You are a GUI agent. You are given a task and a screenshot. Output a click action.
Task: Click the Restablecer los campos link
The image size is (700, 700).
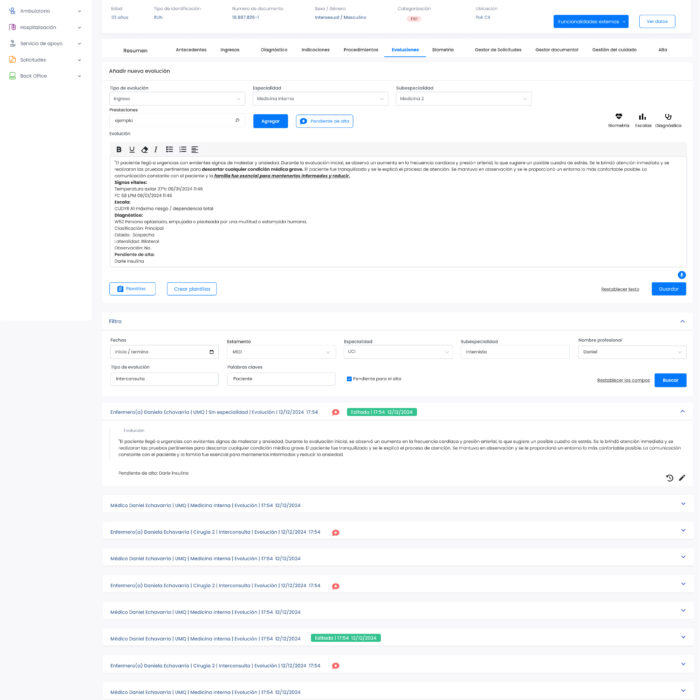[x=623, y=380]
